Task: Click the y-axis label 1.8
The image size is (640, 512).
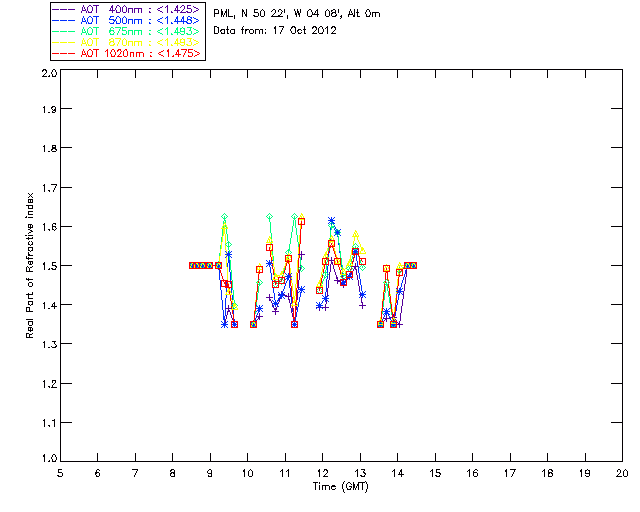Action: (49, 148)
